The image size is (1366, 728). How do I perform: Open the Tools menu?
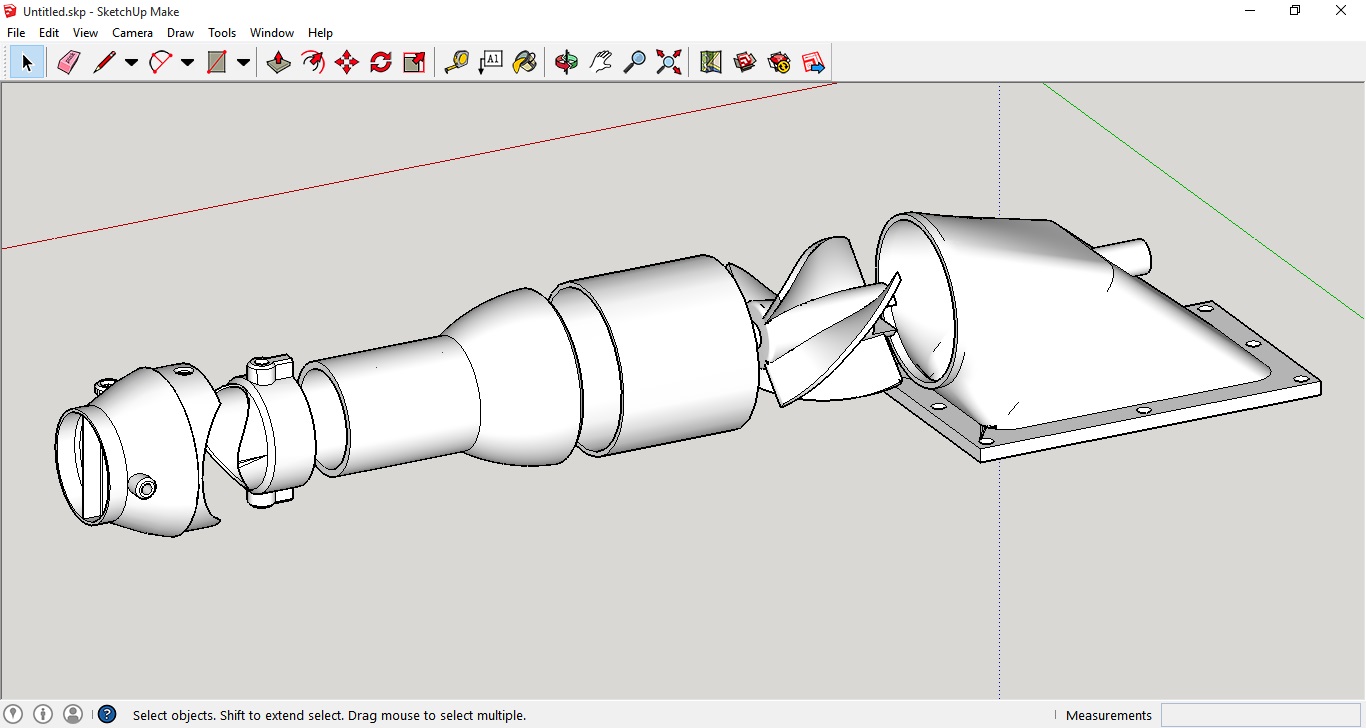point(222,33)
